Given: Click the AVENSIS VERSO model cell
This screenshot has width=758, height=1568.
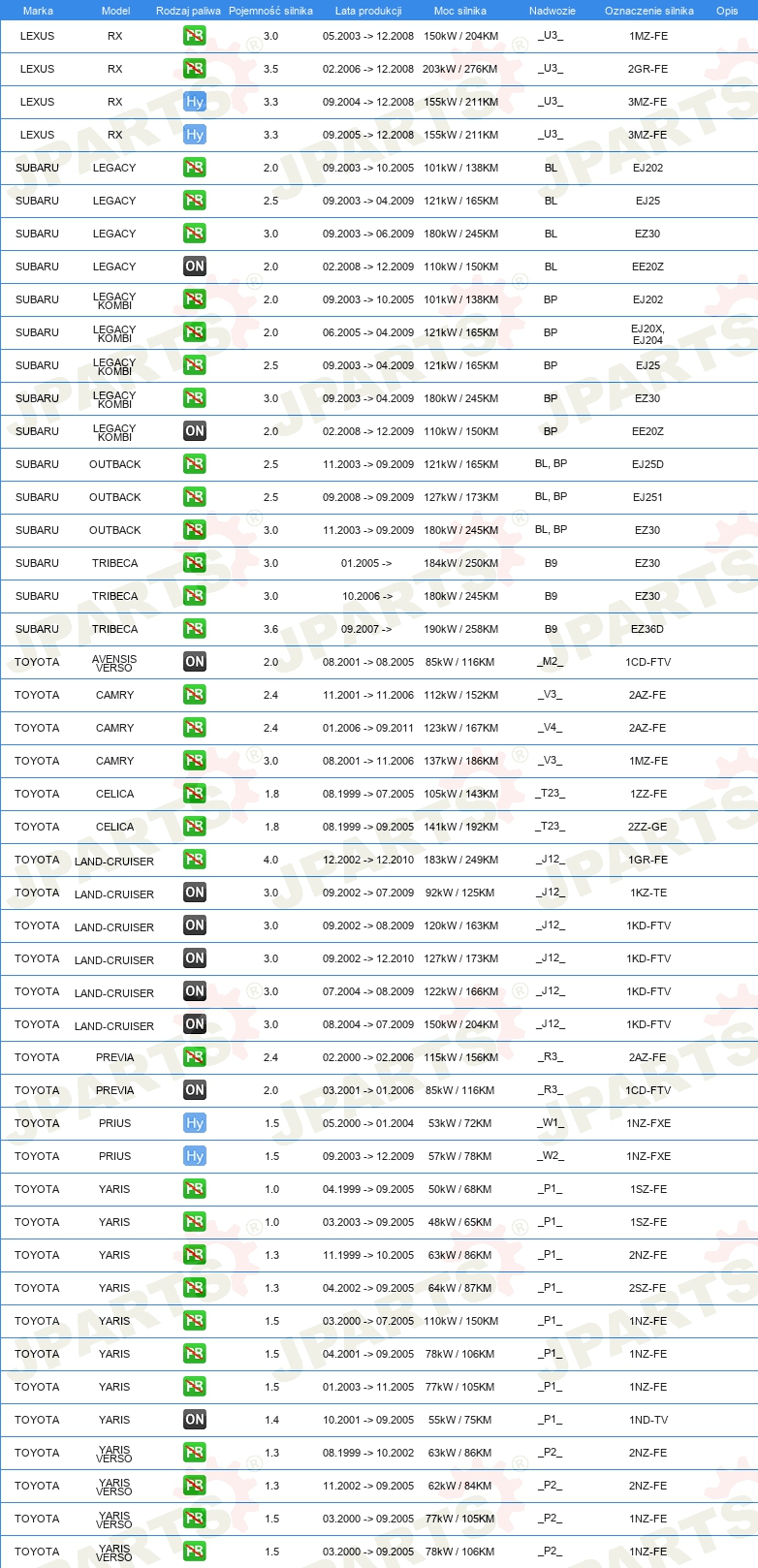Looking at the screenshot, I should [x=114, y=663].
